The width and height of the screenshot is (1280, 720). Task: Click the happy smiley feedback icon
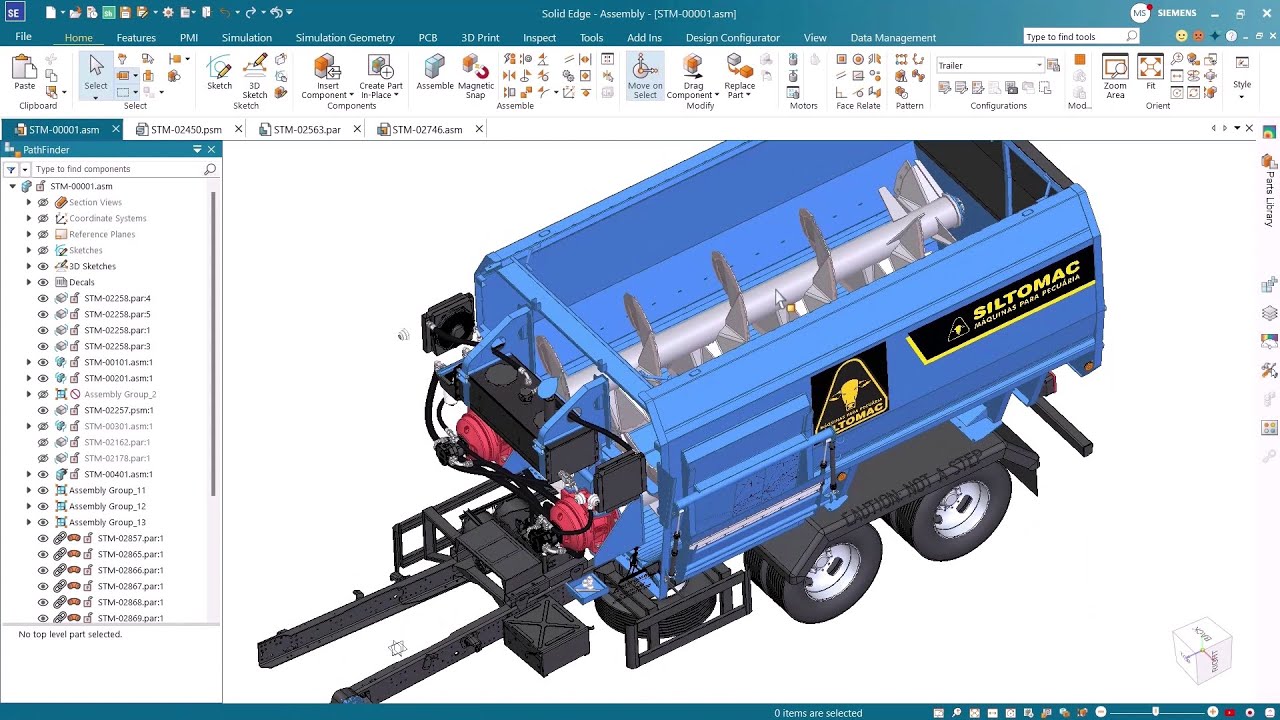(x=1181, y=37)
